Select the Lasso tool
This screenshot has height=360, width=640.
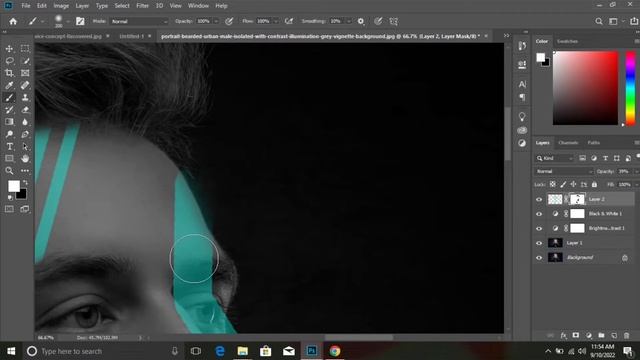[9, 60]
